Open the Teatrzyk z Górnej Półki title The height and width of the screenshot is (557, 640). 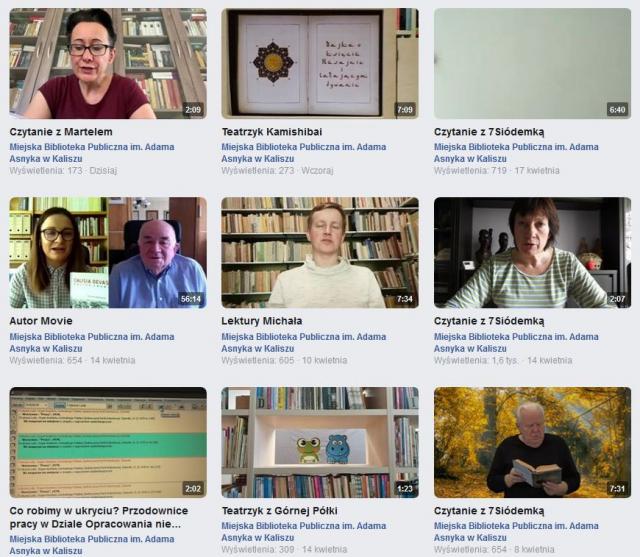point(280,510)
